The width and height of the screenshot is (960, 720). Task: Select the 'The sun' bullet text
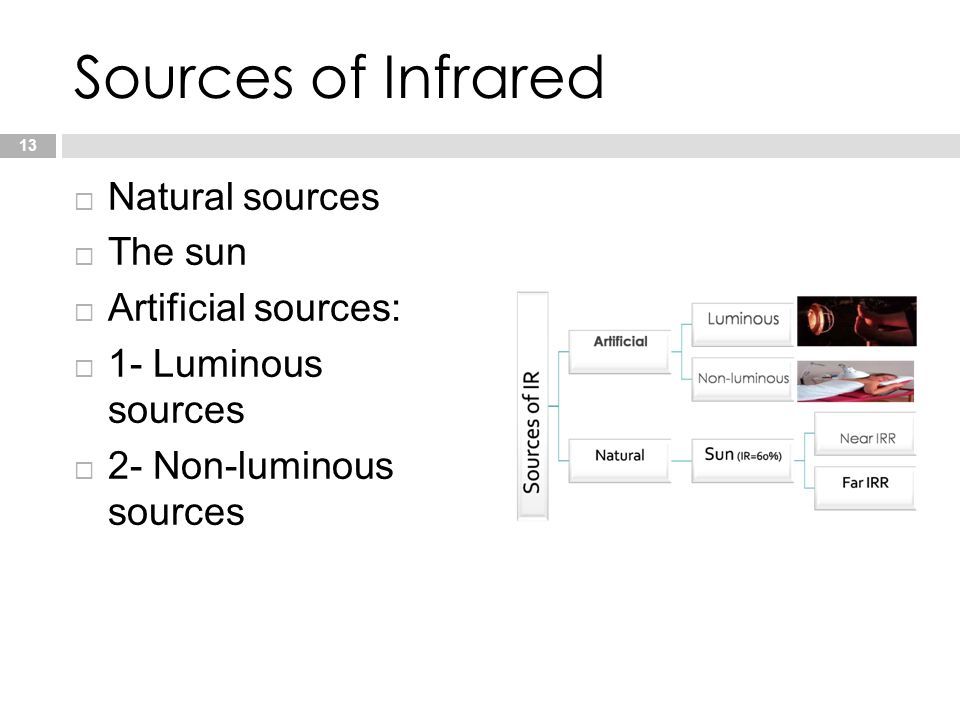[177, 252]
